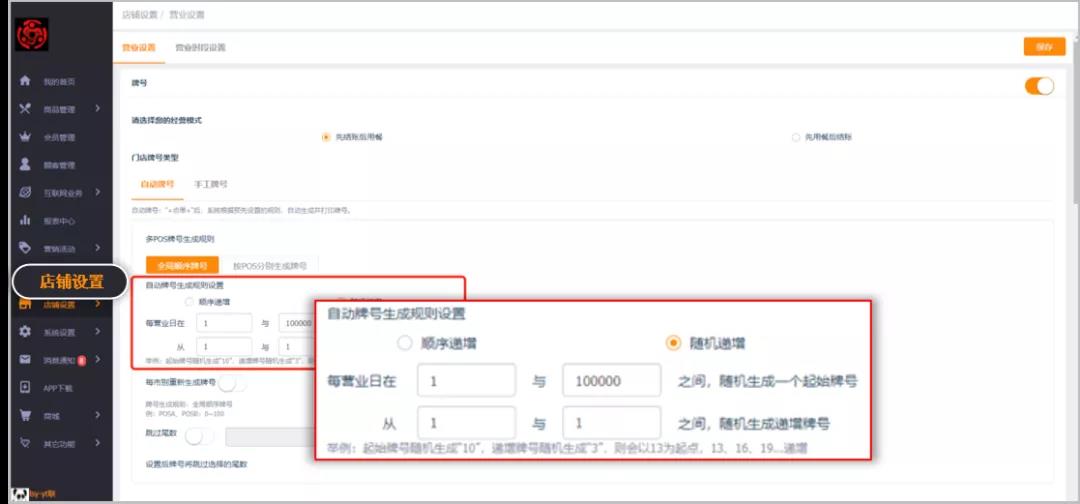
Task: Open 消息通知 envelope icon
Action: tap(26, 359)
